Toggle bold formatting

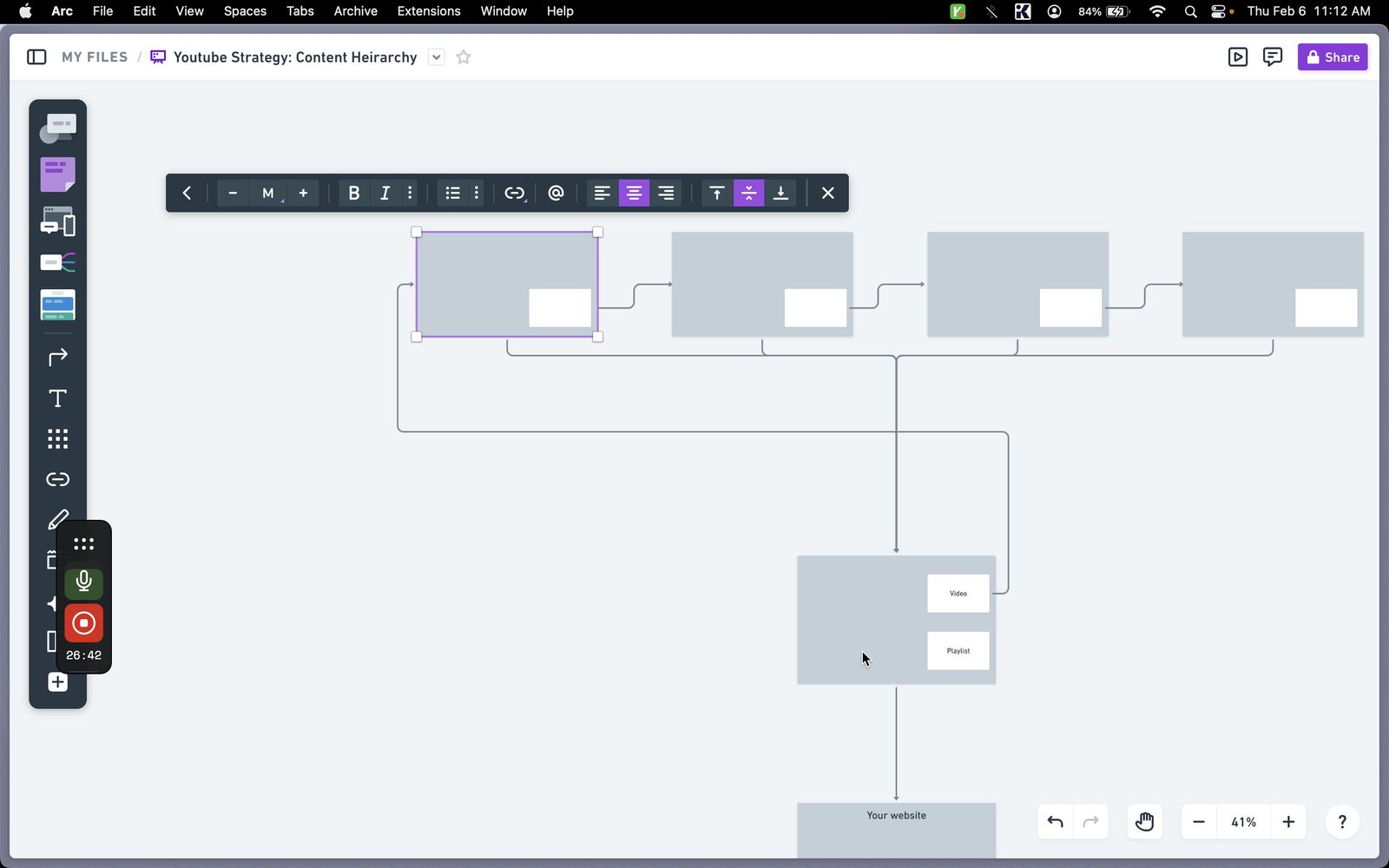[x=353, y=193]
